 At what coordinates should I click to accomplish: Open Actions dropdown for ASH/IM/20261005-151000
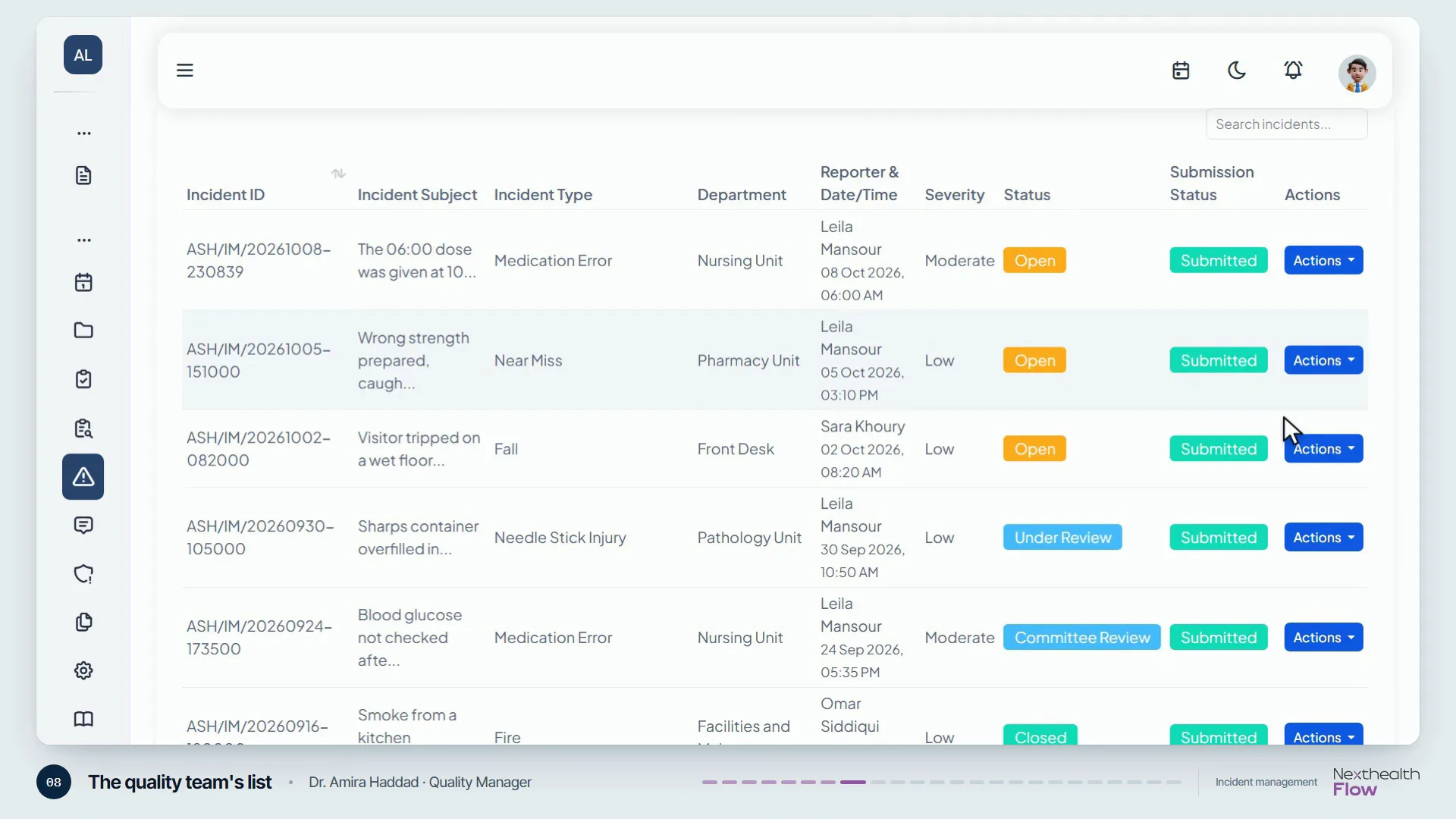click(x=1323, y=360)
